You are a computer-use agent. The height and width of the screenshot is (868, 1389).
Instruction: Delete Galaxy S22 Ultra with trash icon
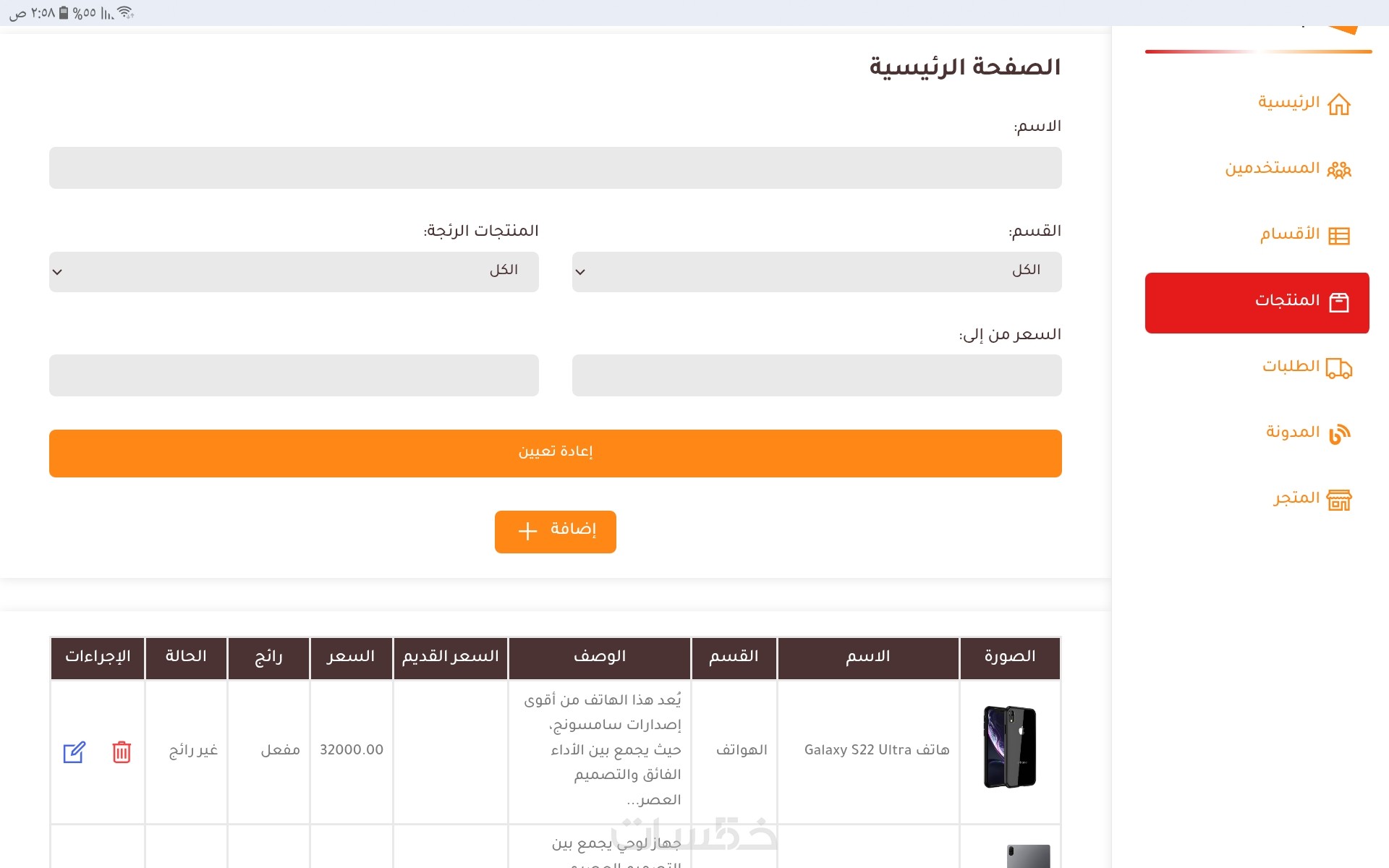click(122, 752)
